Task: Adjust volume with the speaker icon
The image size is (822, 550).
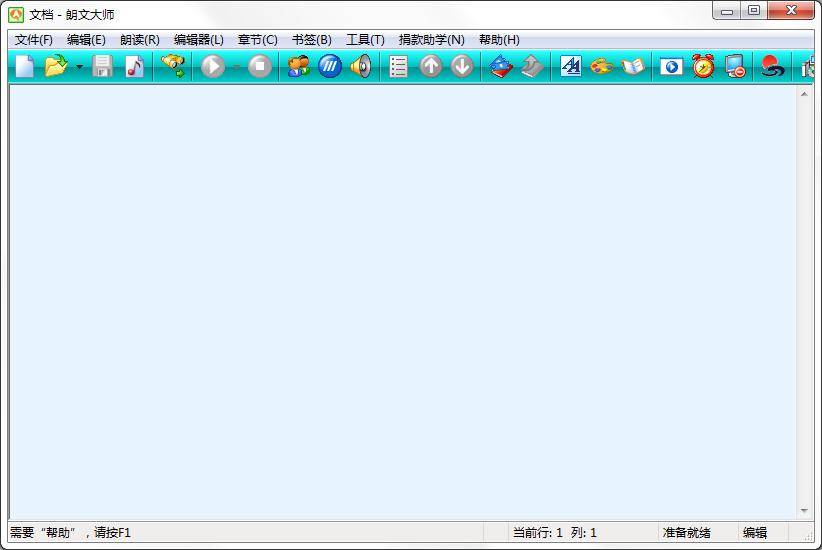Action: point(361,67)
